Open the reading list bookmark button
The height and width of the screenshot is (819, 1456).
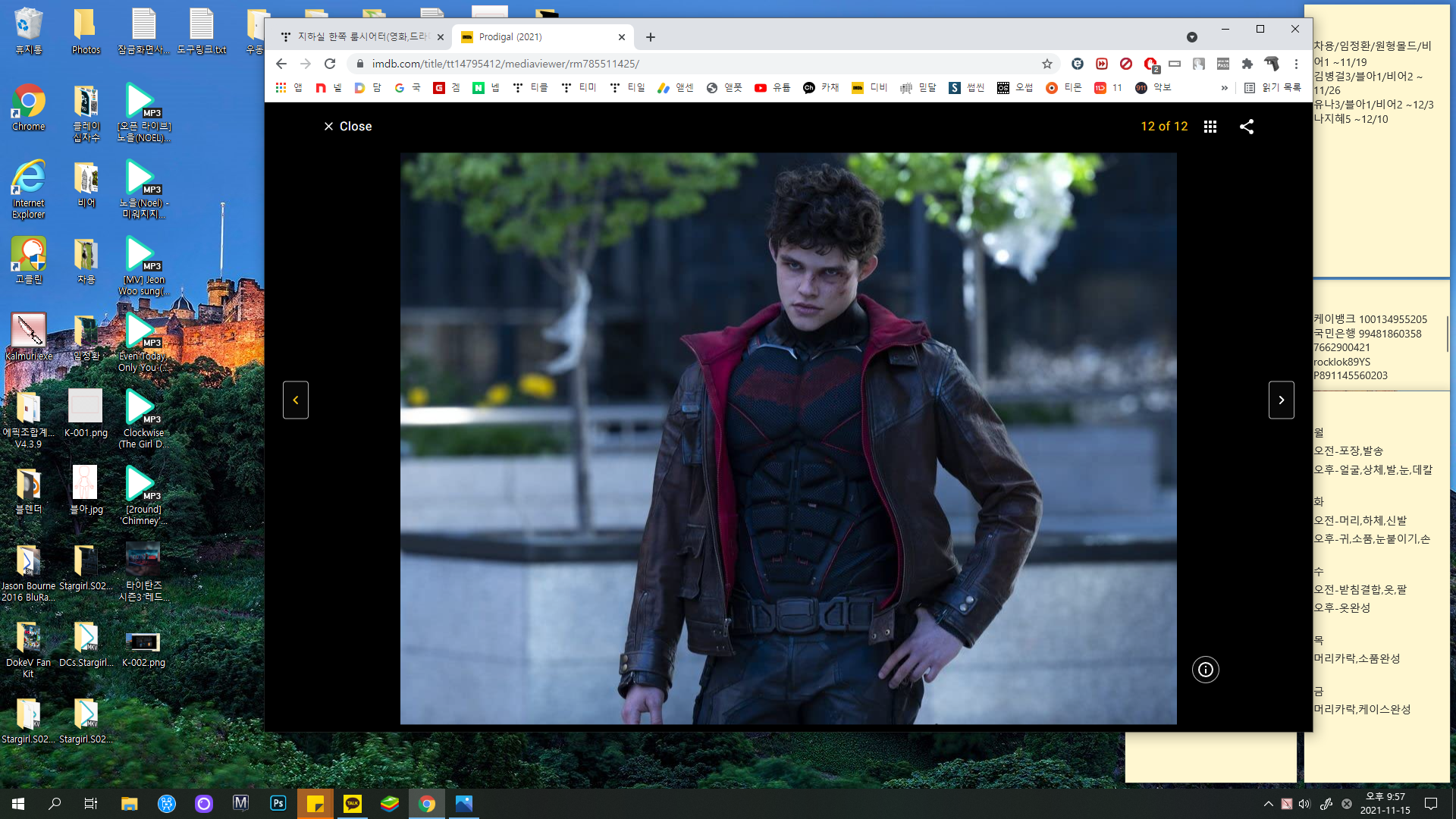[1273, 88]
